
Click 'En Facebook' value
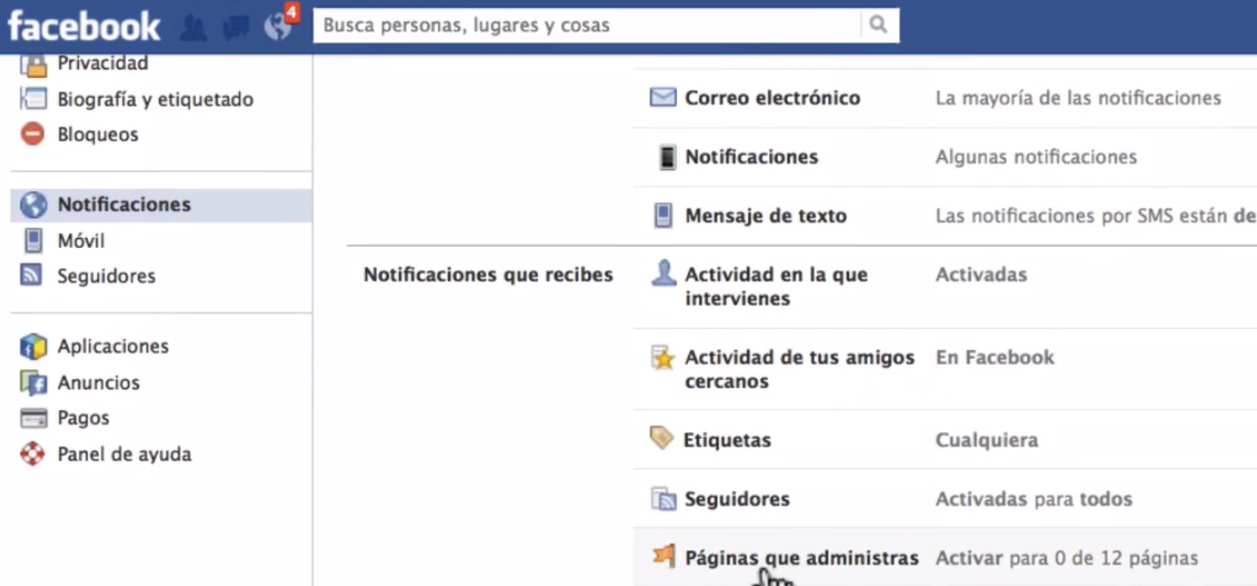[995, 357]
